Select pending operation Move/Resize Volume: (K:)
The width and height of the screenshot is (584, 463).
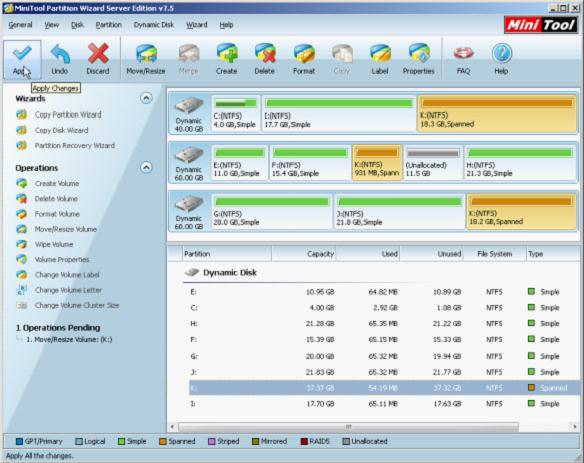(69, 340)
